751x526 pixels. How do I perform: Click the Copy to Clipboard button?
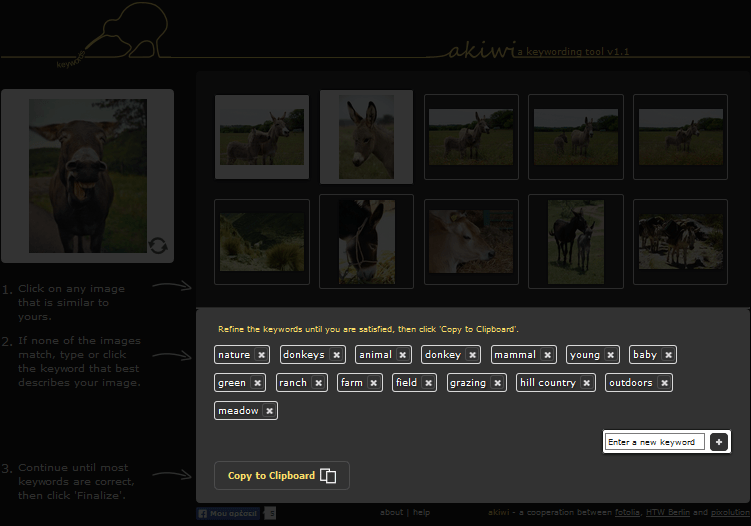(281, 476)
